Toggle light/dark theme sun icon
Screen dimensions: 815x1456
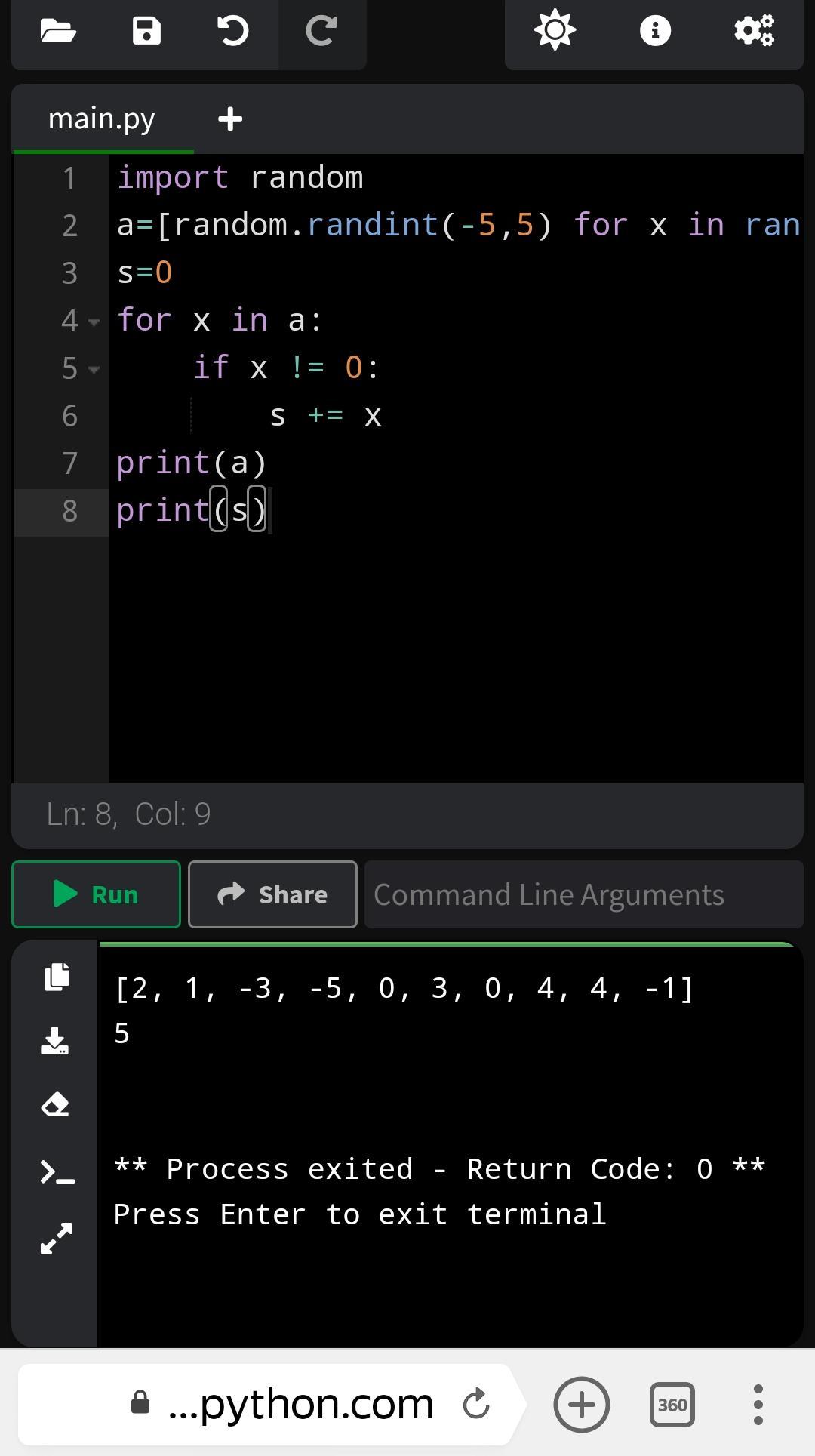pos(555,30)
